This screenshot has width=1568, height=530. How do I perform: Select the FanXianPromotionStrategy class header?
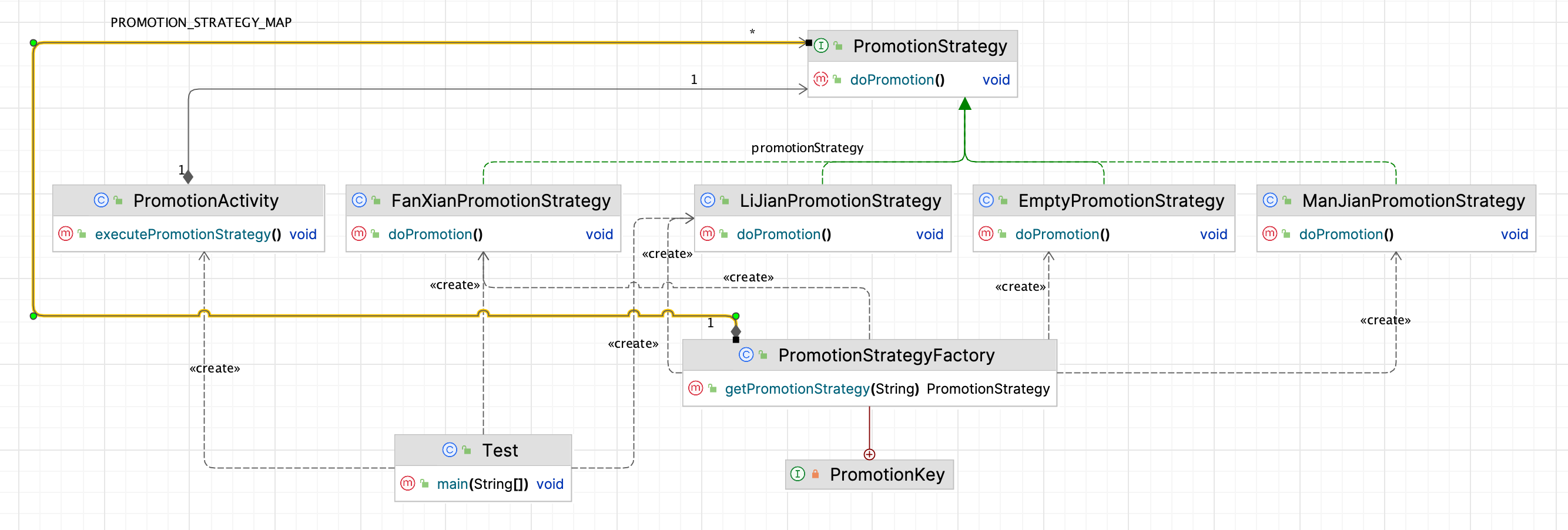[500, 200]
